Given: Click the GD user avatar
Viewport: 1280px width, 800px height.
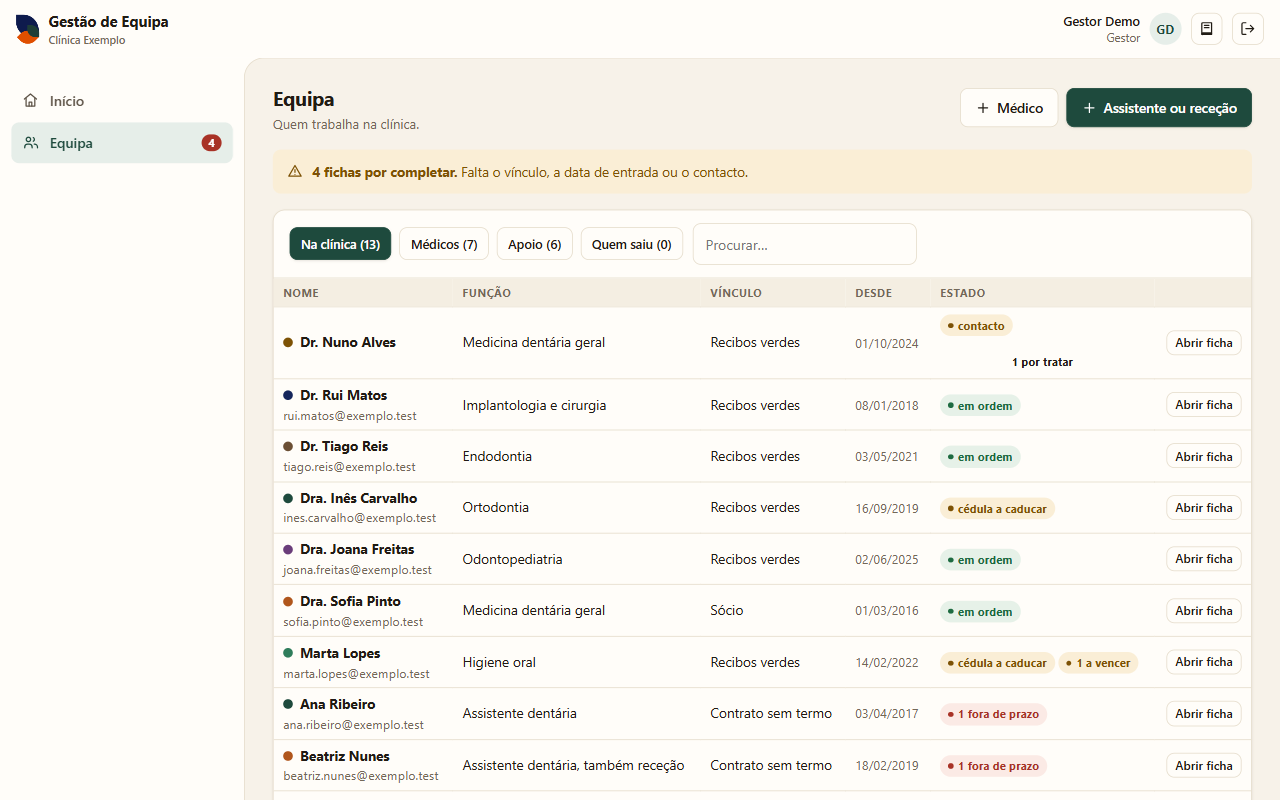Looking at the screenshot, I should pyautogui.click(x=1165, y=29).
